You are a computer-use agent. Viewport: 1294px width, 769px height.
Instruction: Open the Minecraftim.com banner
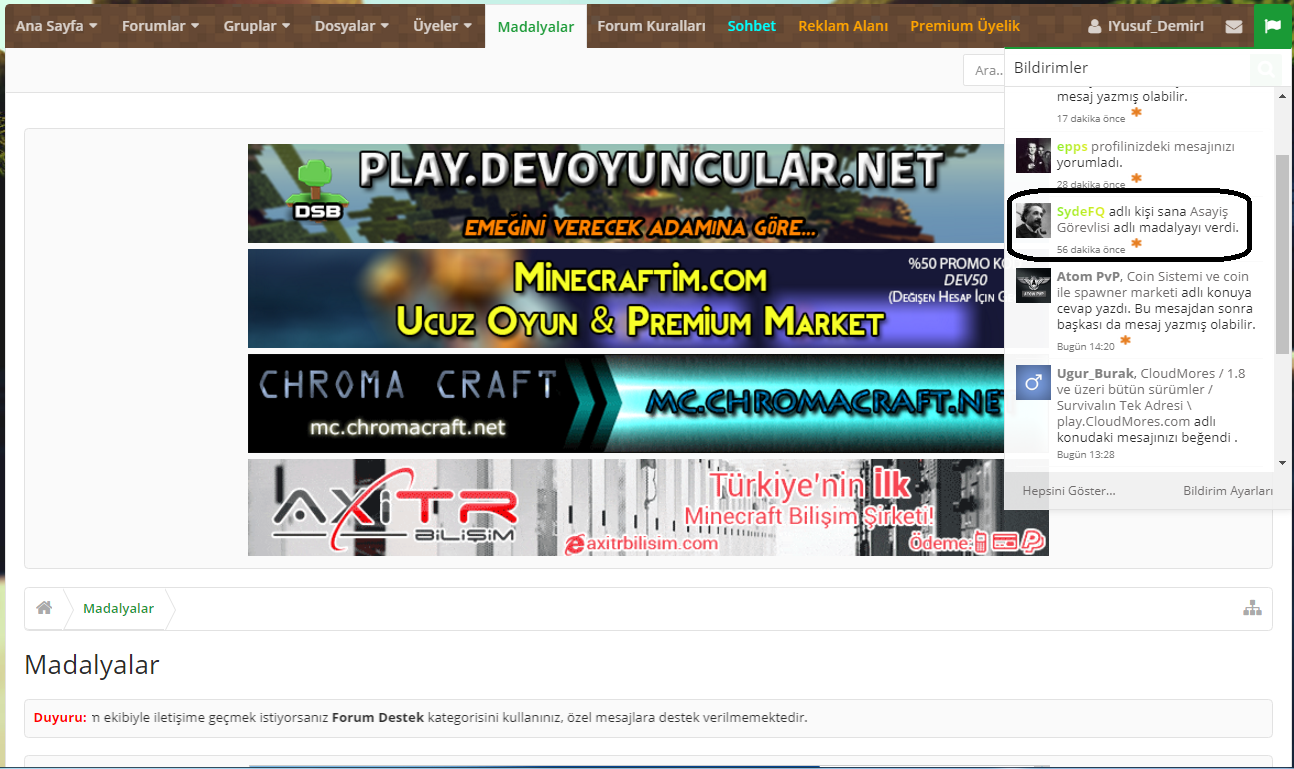tap(626, 298)
